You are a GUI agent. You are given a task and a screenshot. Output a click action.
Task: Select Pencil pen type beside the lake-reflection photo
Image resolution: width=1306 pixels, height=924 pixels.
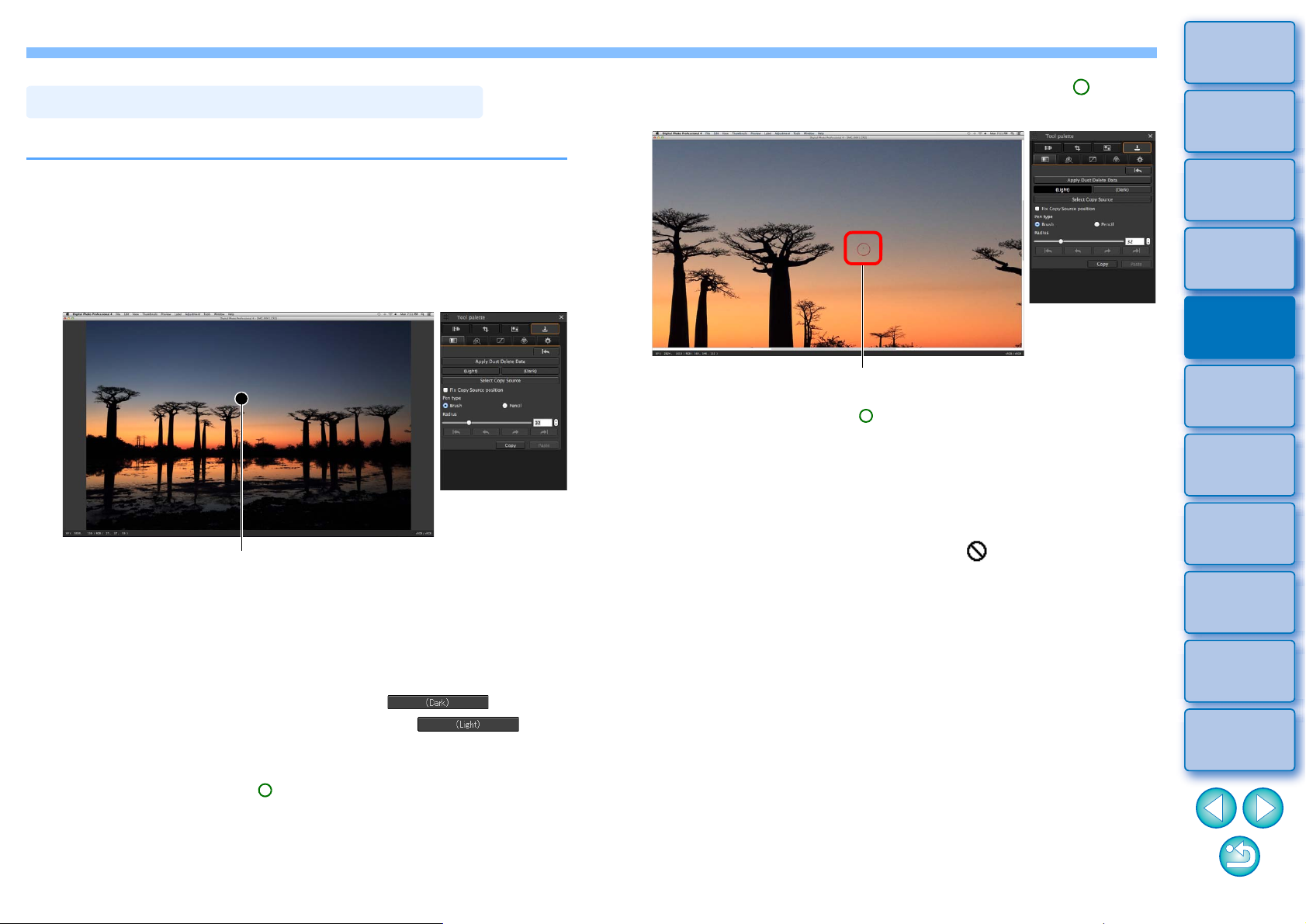tap(504, 406)
